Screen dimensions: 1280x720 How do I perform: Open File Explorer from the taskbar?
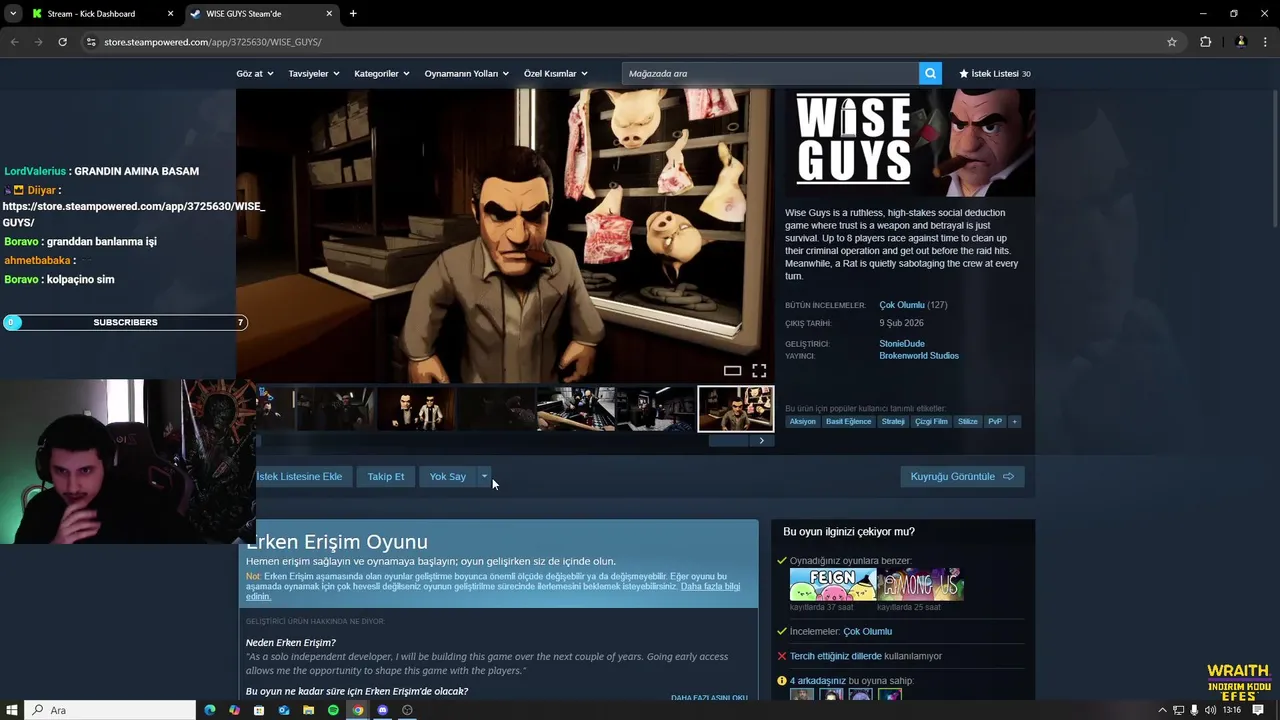(x=308, y=710)
